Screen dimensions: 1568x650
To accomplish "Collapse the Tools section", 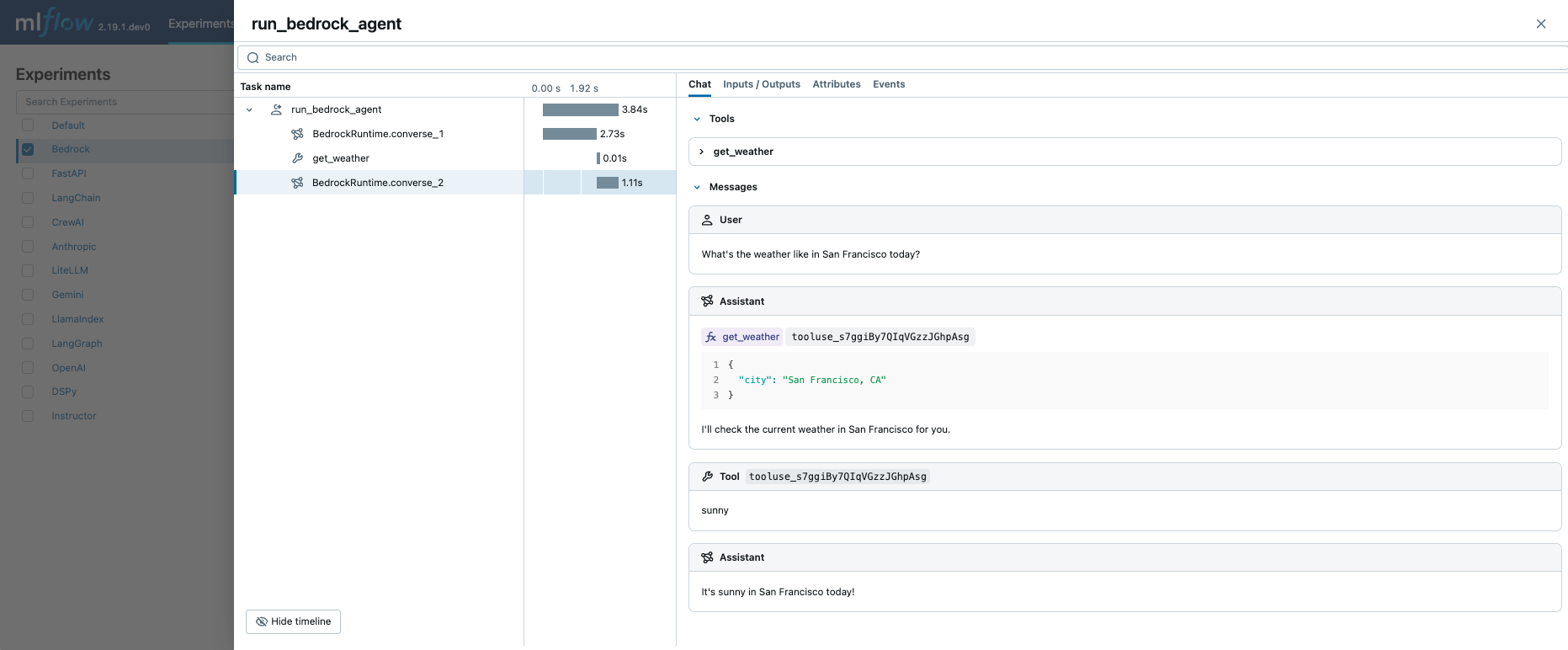I will [x=697, y=119].
